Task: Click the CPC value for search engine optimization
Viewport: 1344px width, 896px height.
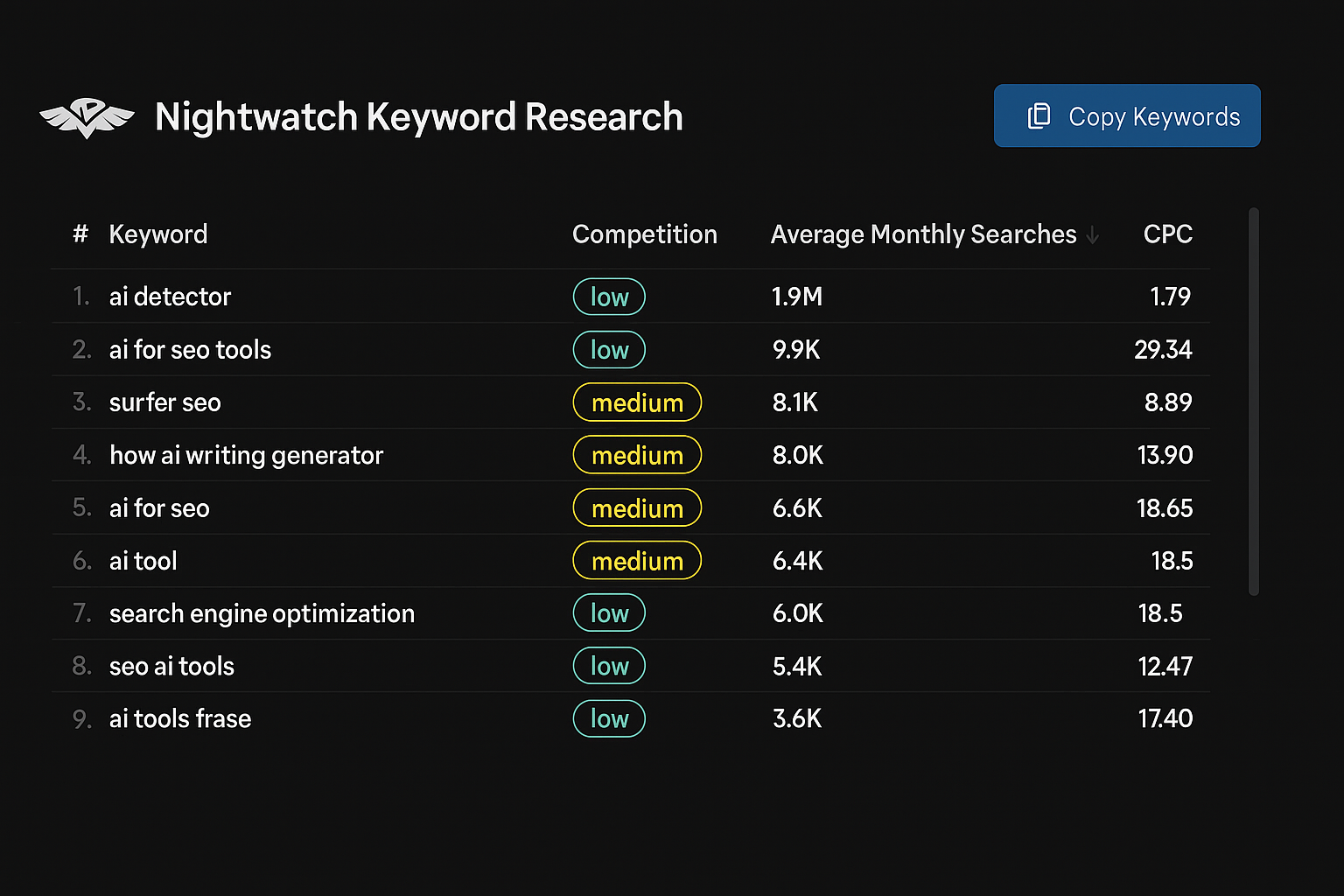Action: pyautogui.click(x=1160, y=613)
